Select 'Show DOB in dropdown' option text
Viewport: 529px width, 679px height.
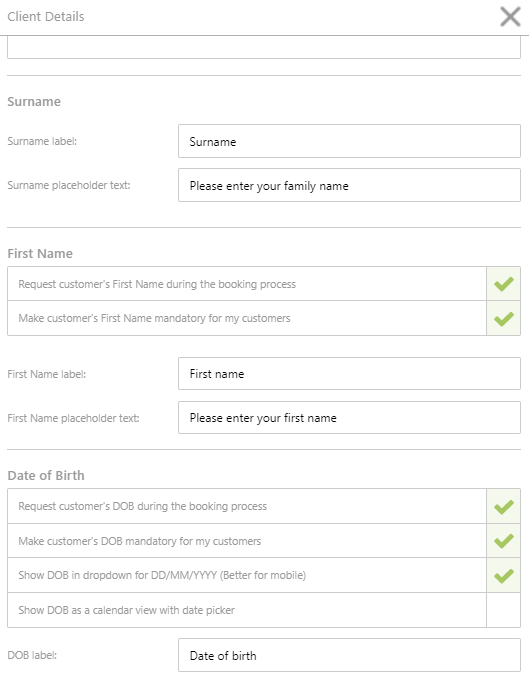tap(162, 576)
